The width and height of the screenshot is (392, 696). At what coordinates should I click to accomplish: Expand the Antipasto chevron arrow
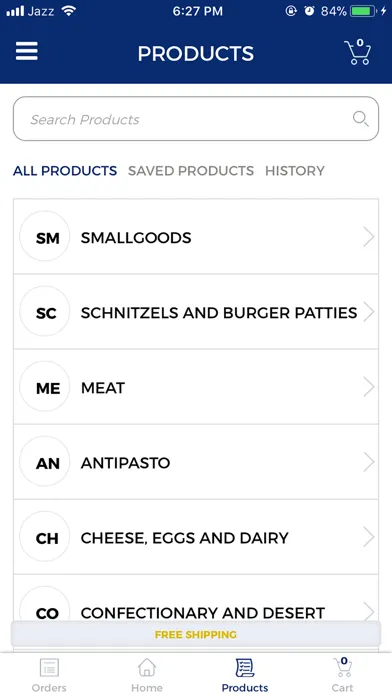click(x=368, y=462)
